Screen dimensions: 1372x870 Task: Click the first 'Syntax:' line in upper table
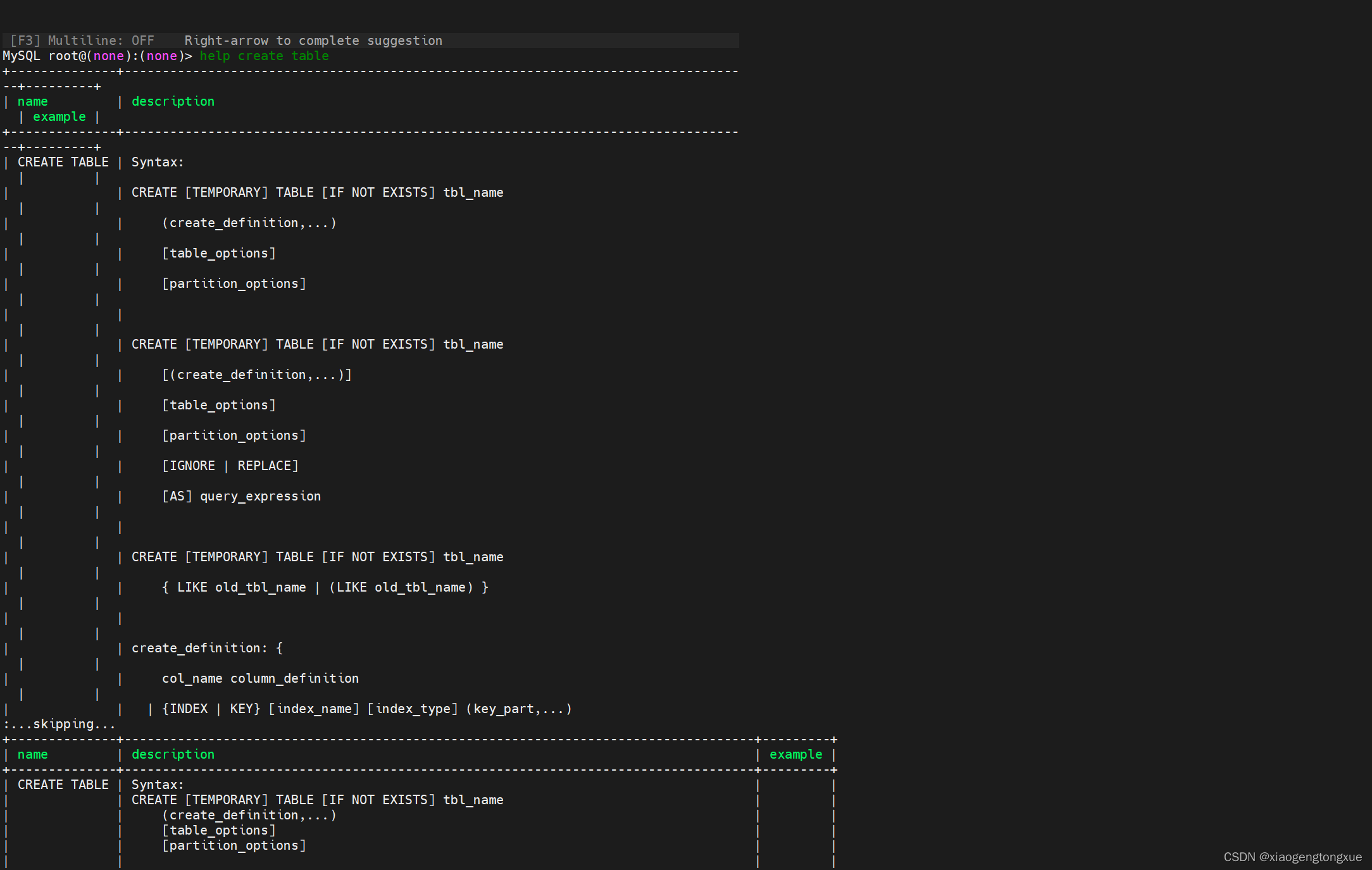(x=158, y=162)
